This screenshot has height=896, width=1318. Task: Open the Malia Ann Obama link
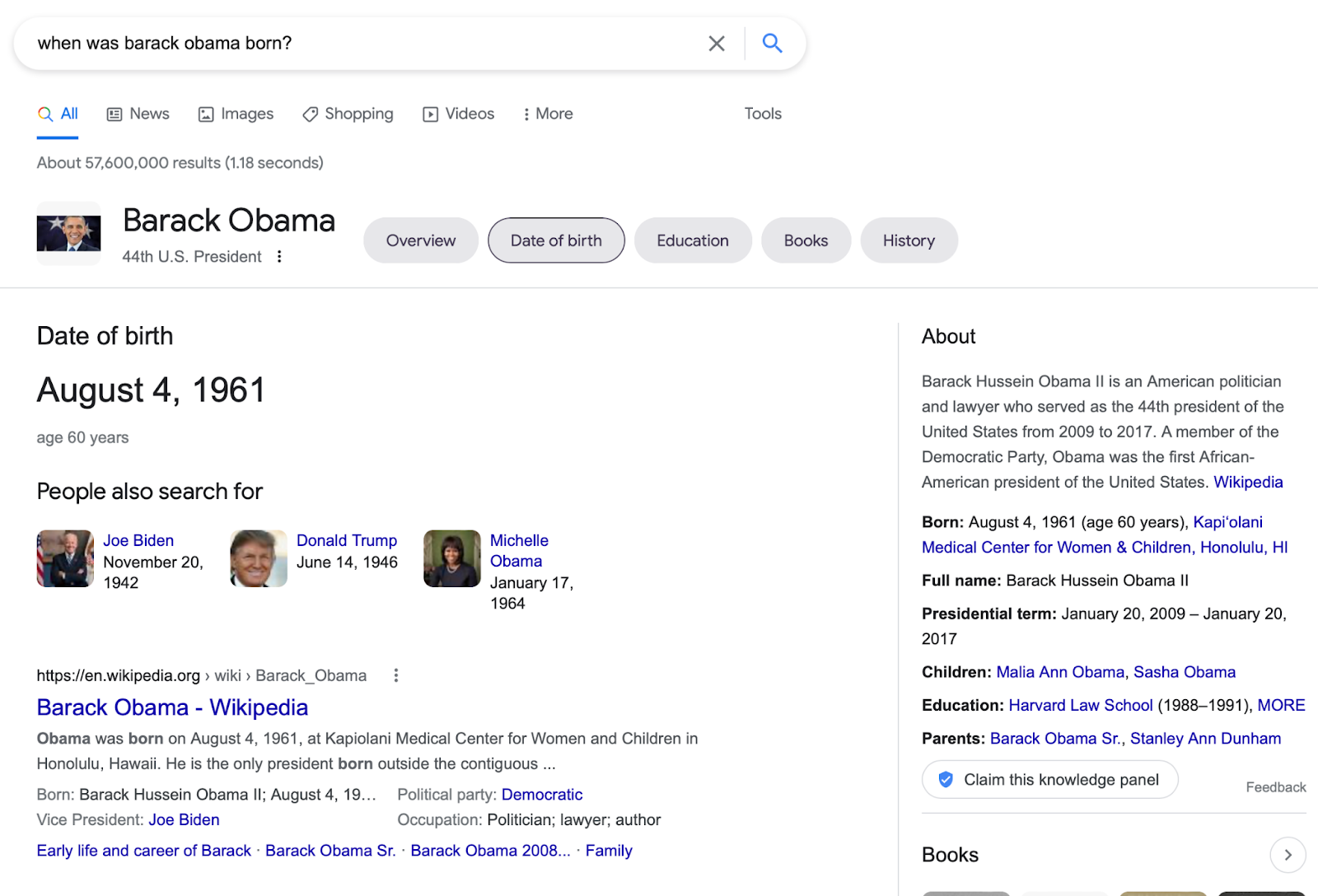point(1060,672)
